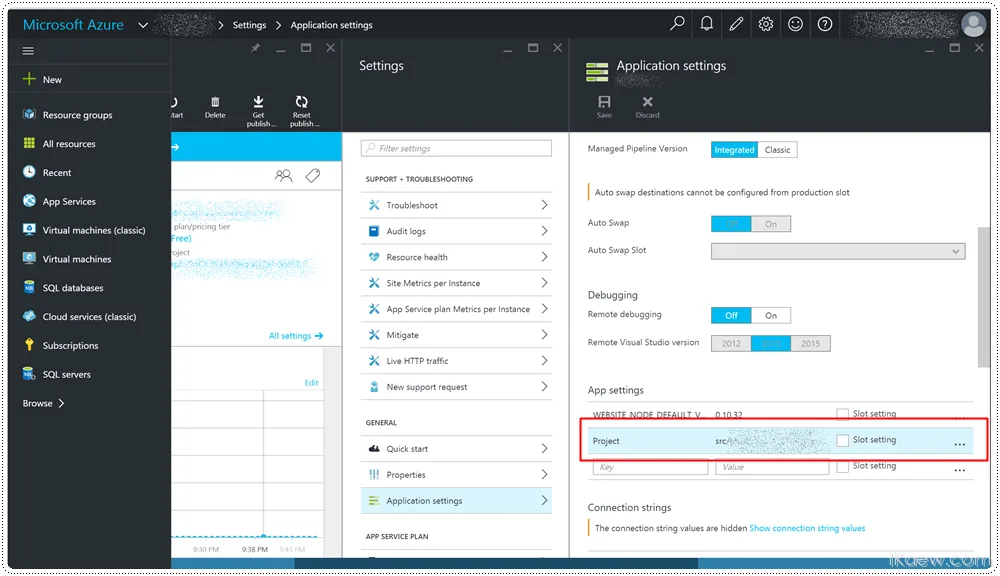Screen dimensions: 1000x576
Task: Turn Auto Swap On
Action: (770, 224)
